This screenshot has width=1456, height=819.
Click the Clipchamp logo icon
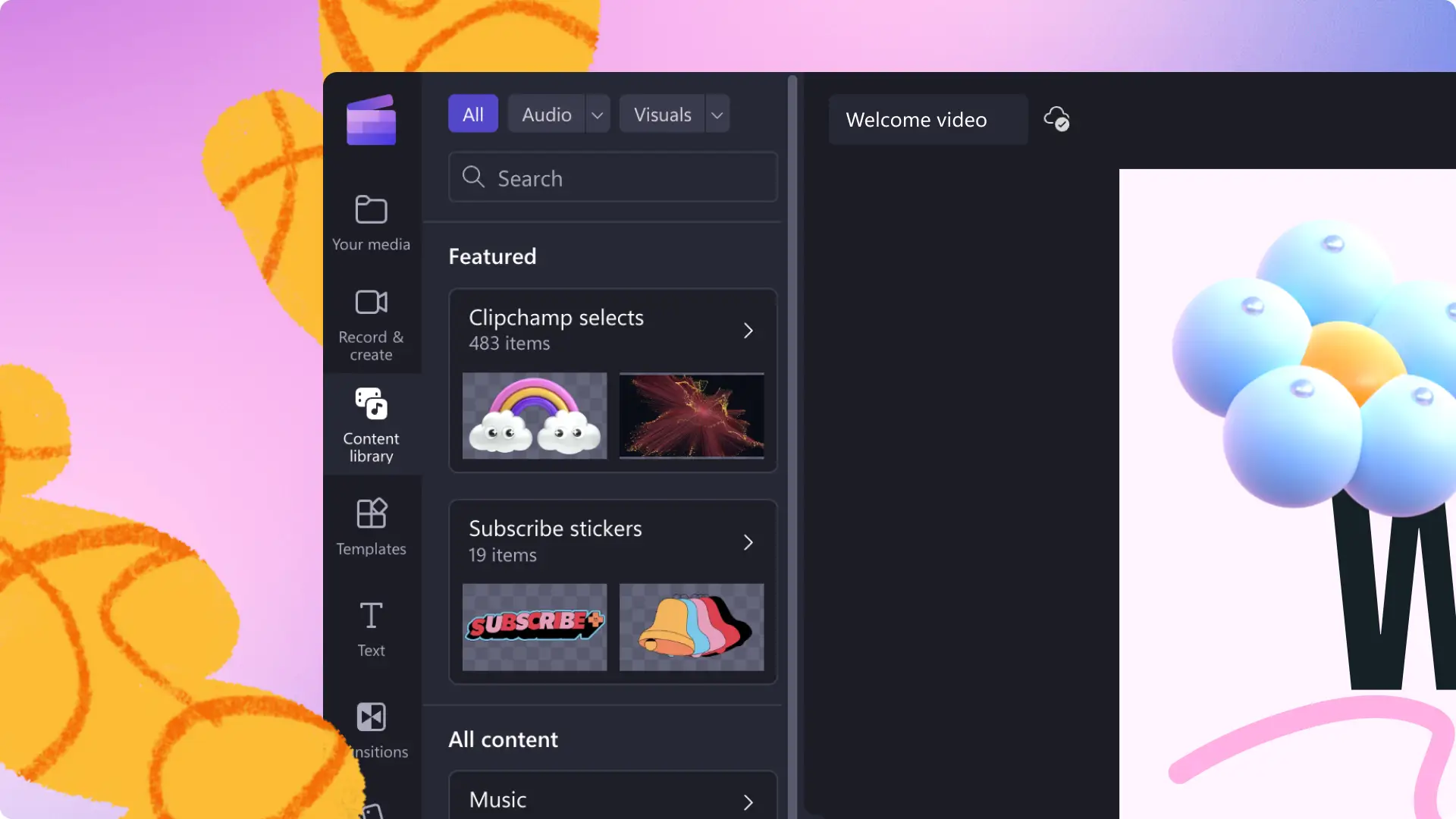371,118
